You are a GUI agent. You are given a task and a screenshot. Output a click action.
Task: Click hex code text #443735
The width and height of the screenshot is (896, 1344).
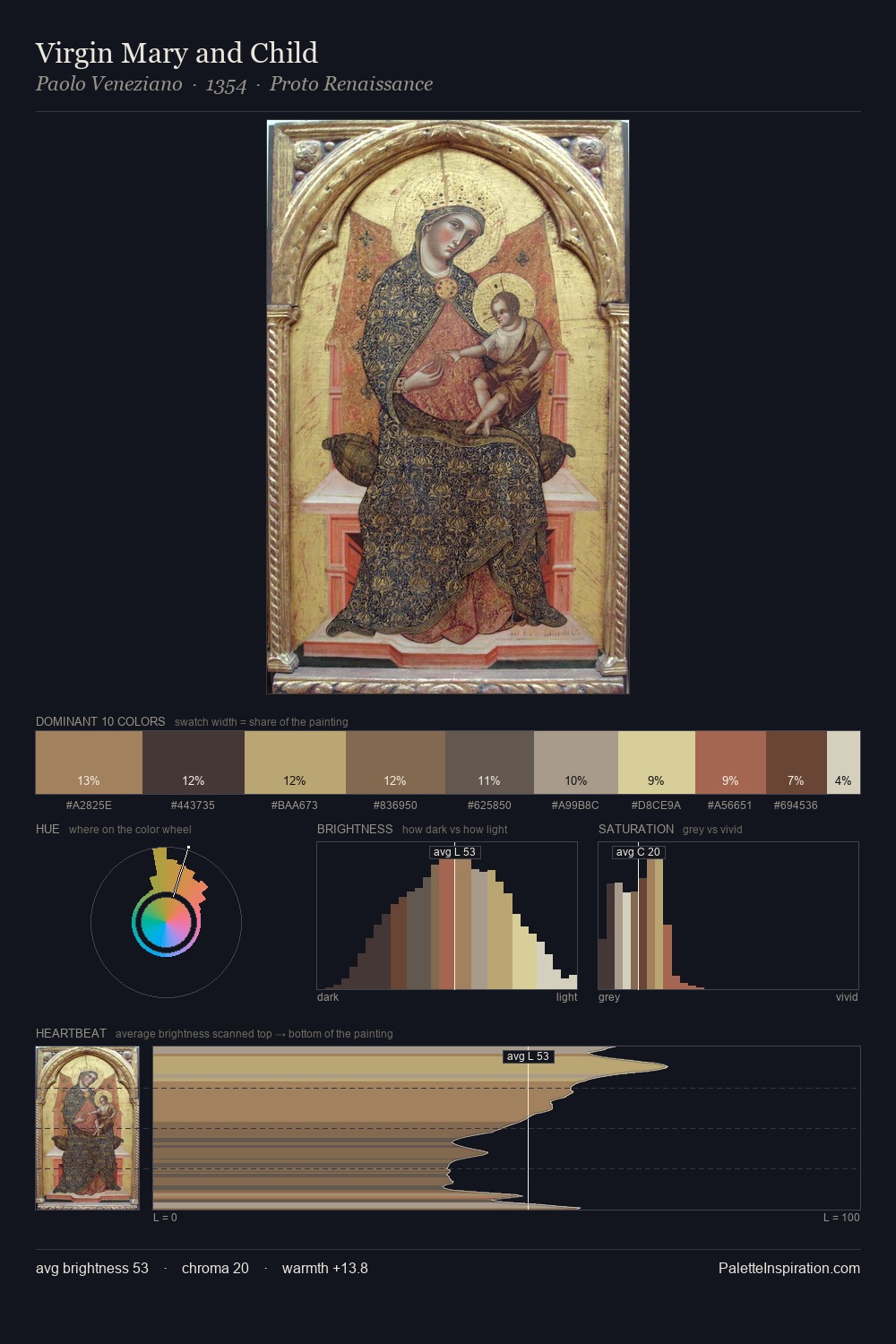point(193,806)
